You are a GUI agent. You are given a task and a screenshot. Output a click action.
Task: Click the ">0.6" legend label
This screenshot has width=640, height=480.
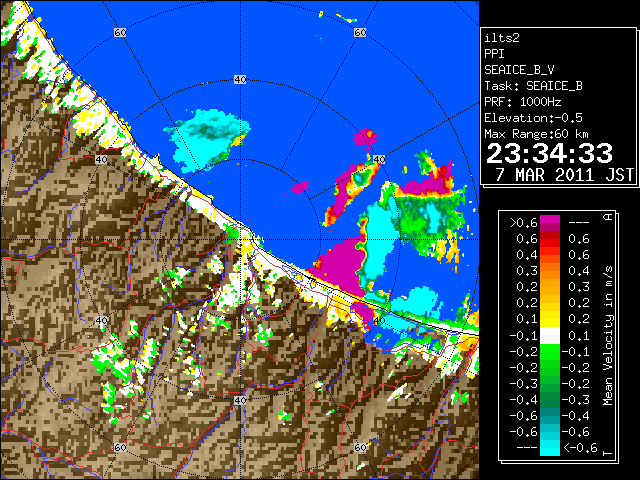pyautogui.click(x=523, y=223)
